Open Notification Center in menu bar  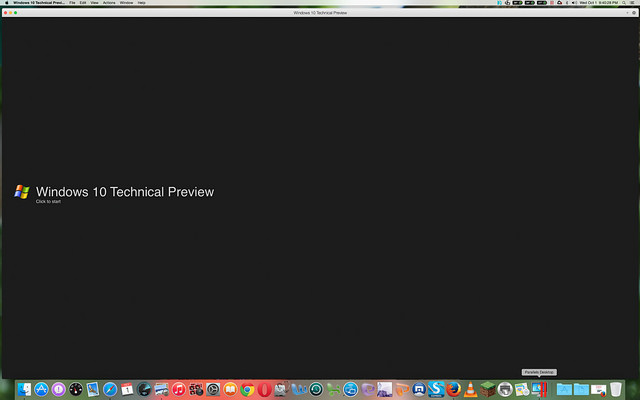tap(632, 2)
